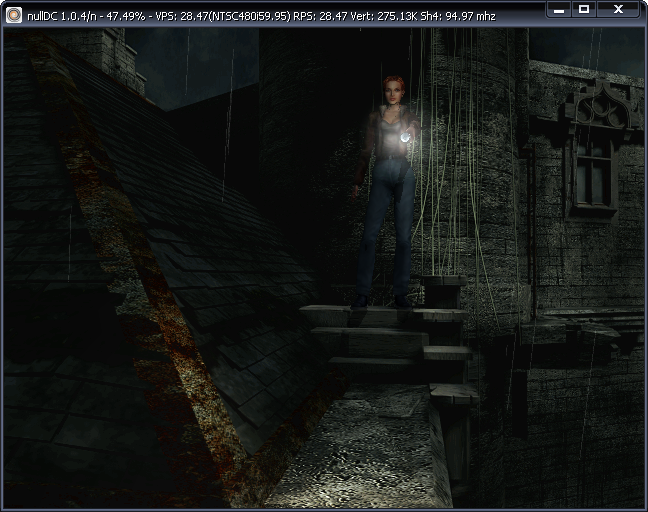Viewport: 648px width, 512px height.
Task: Maximize the nullDC emulator window
Action: click(x=584, y=10)
